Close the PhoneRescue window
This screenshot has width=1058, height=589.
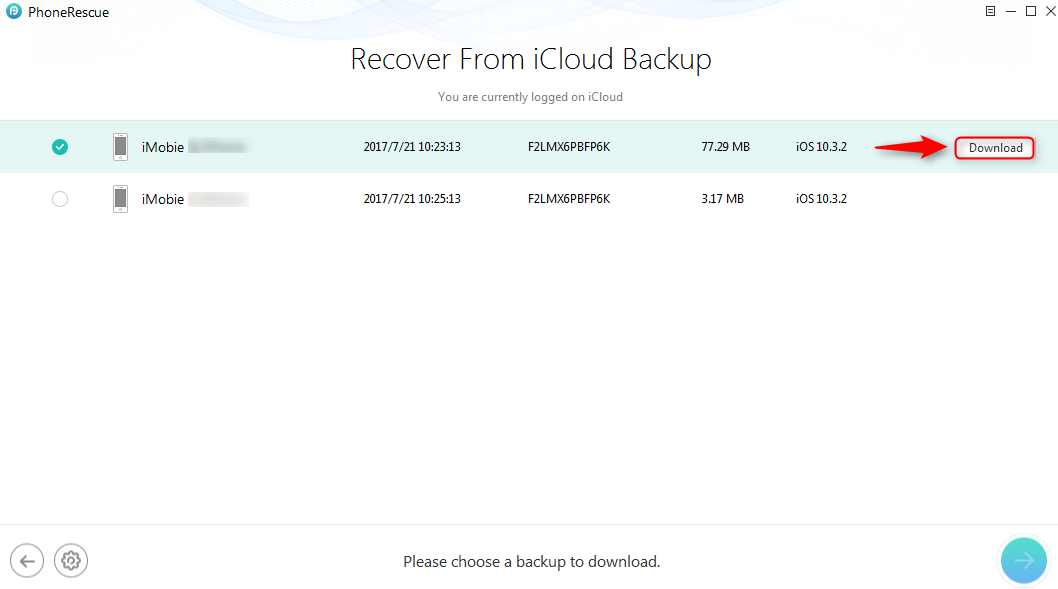point(1051,11)
